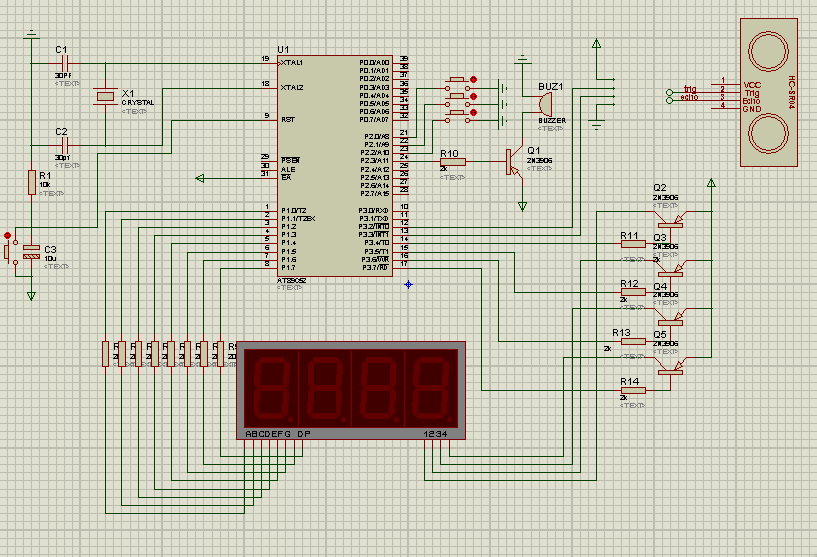Select transistor Q2
817x557 pixels.
point(671,220)
